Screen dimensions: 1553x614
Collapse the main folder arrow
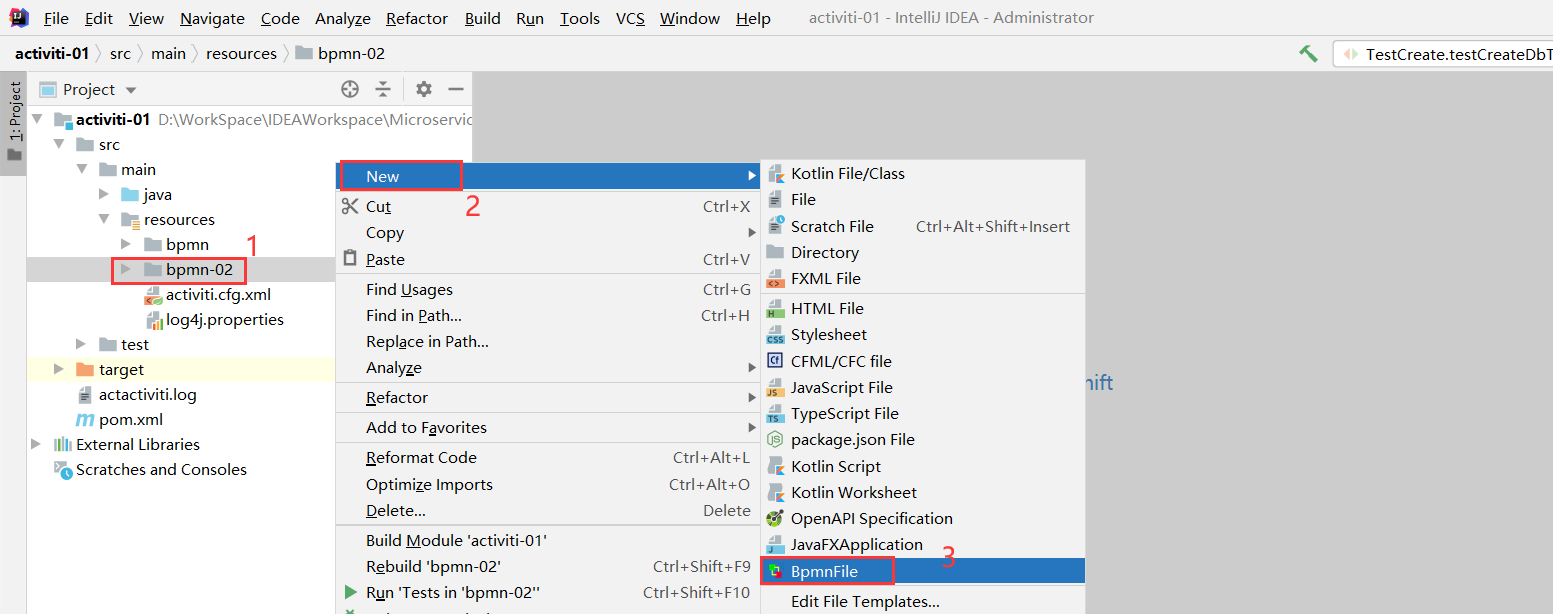point(82,169)
